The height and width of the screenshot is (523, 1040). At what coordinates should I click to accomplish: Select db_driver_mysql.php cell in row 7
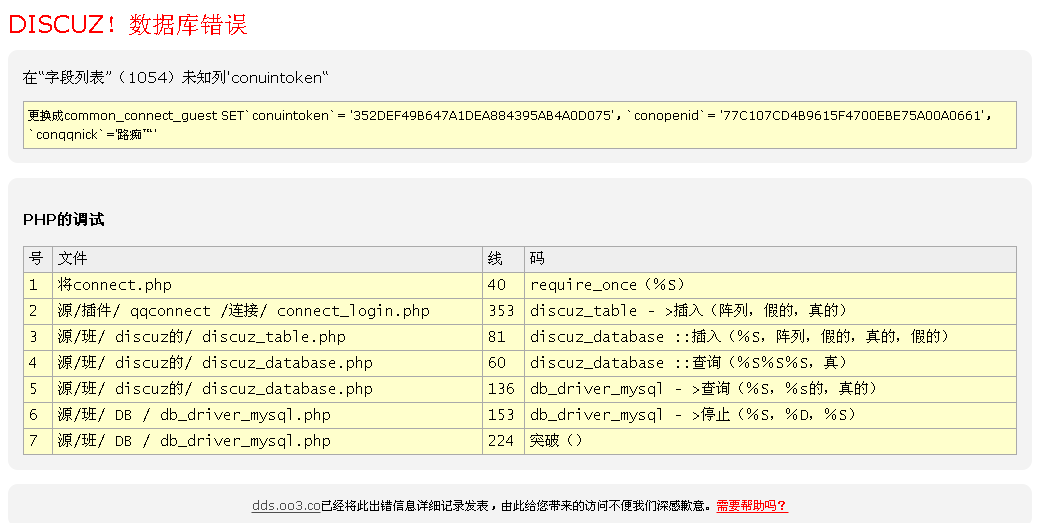pyautogui.click(x=267, y=441)
